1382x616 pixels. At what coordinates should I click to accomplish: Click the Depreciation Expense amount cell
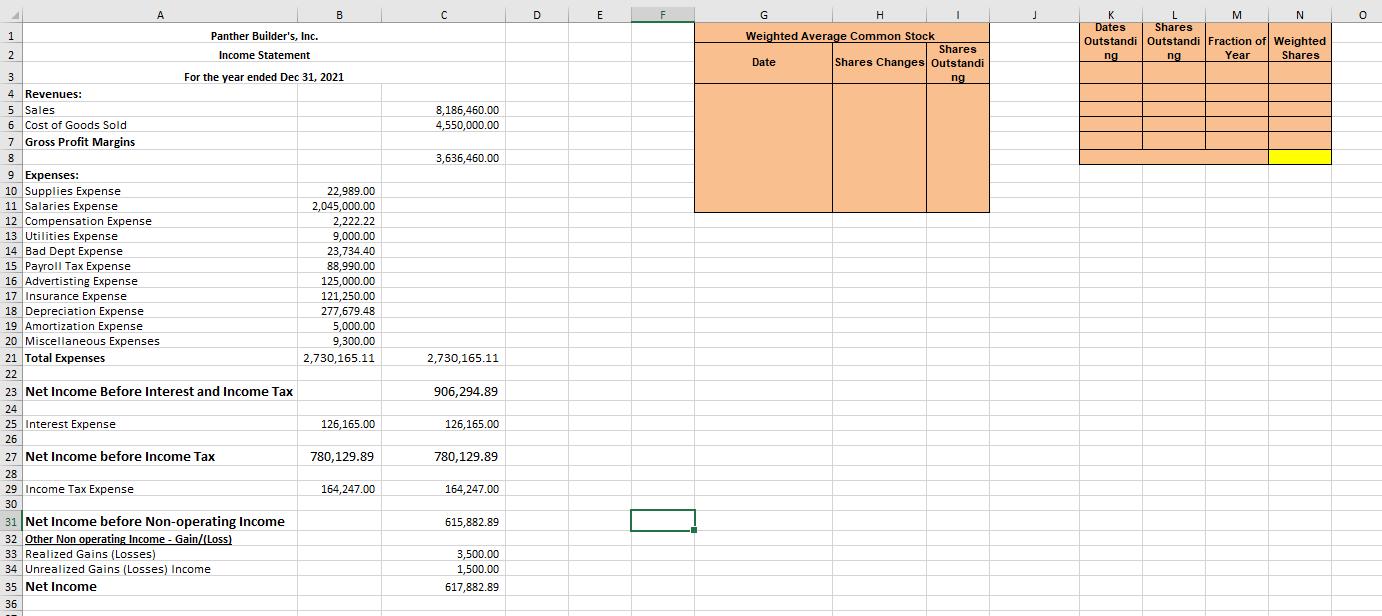tap(339, 311)
